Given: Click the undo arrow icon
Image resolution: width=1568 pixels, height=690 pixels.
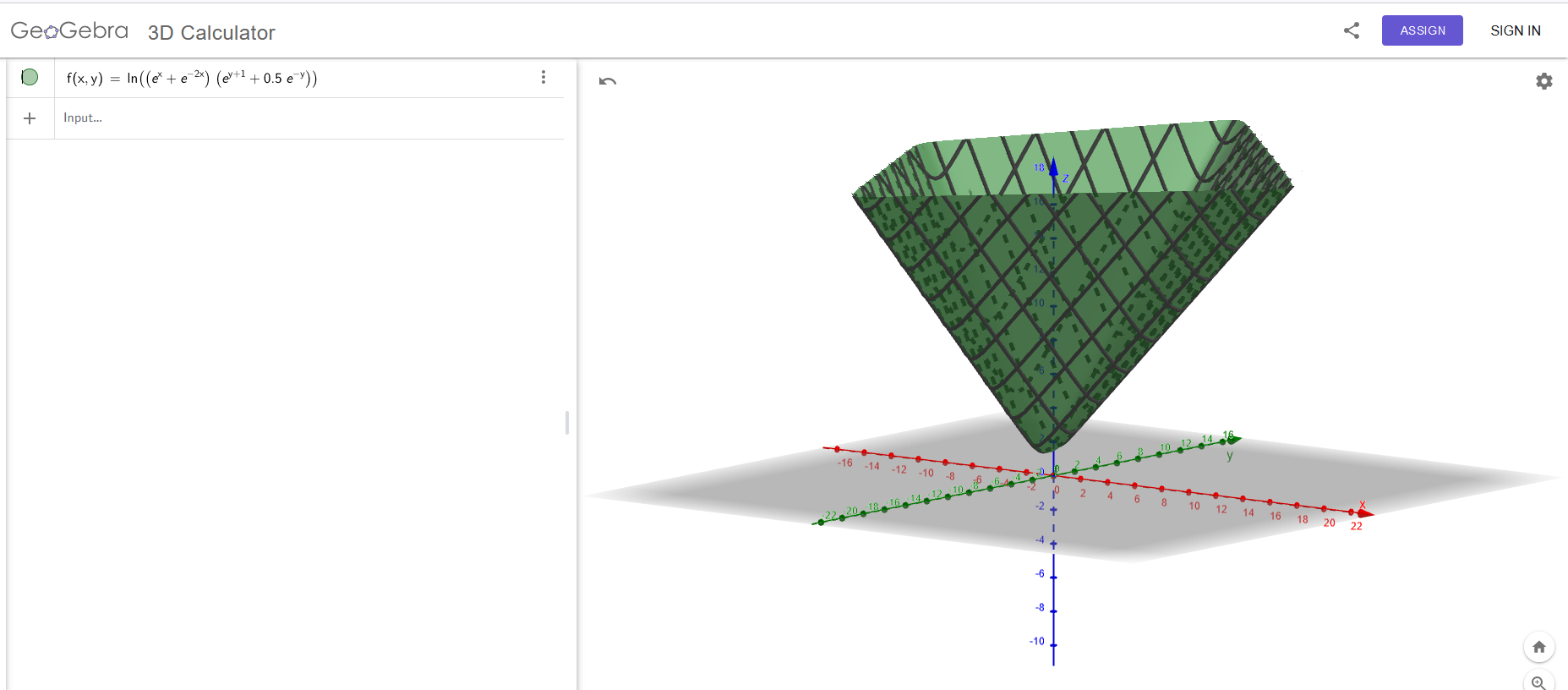Looking at the screenshot, I should tap(608, 81).
